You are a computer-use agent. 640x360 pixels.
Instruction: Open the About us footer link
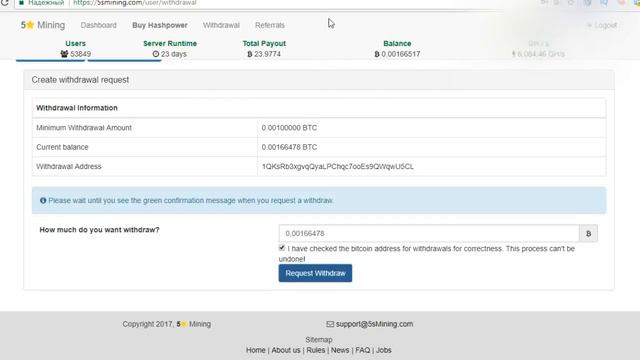click(x=286, y=350)
